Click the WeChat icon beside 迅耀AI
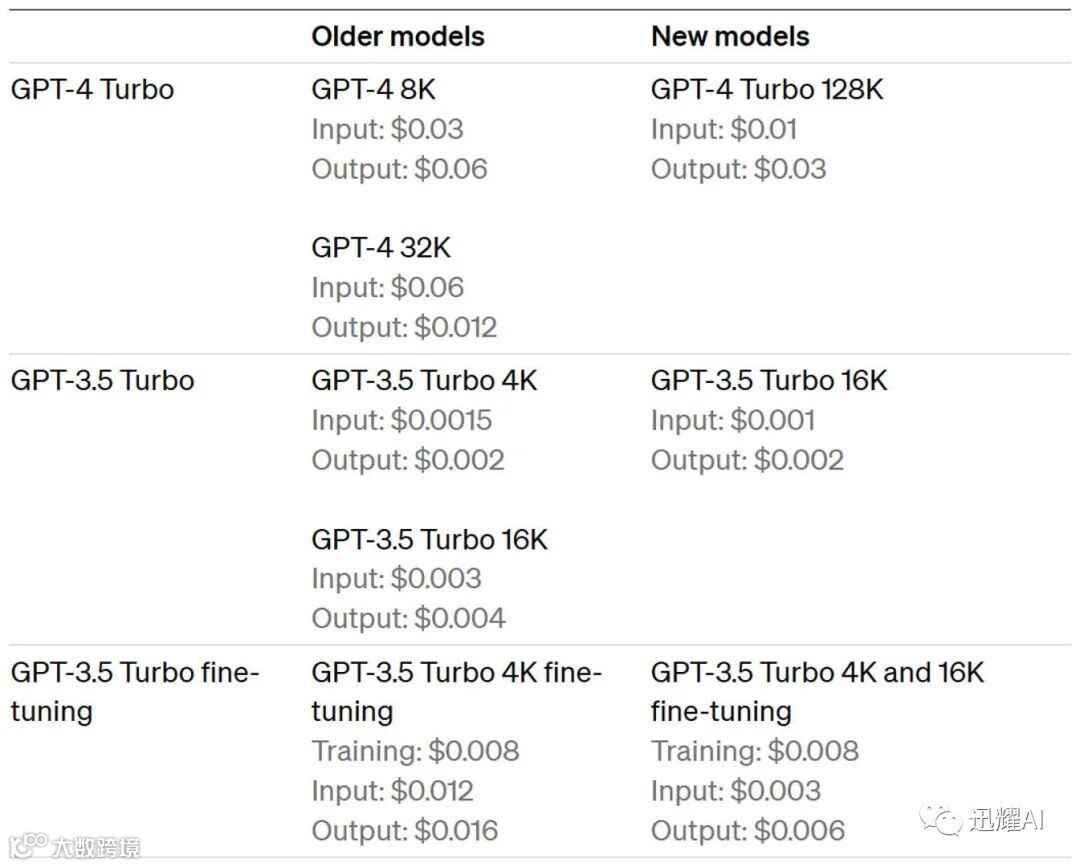This screenshot has width=1080, height=867. [x=940, y=820]
